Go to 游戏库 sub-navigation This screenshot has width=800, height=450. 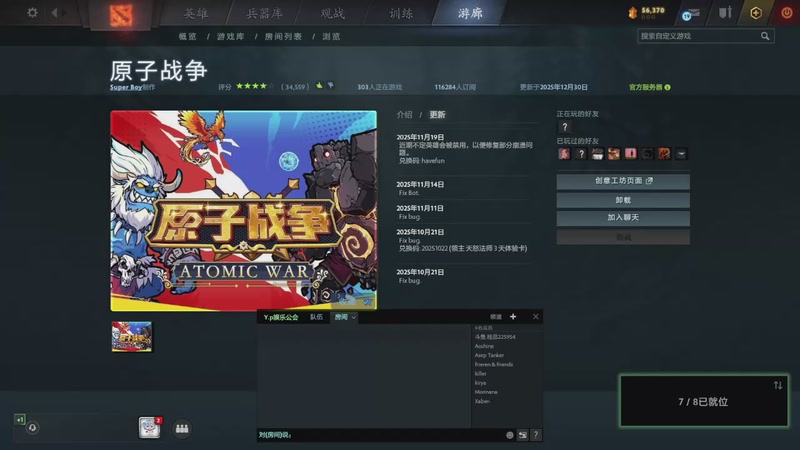(x=231, y=36)
